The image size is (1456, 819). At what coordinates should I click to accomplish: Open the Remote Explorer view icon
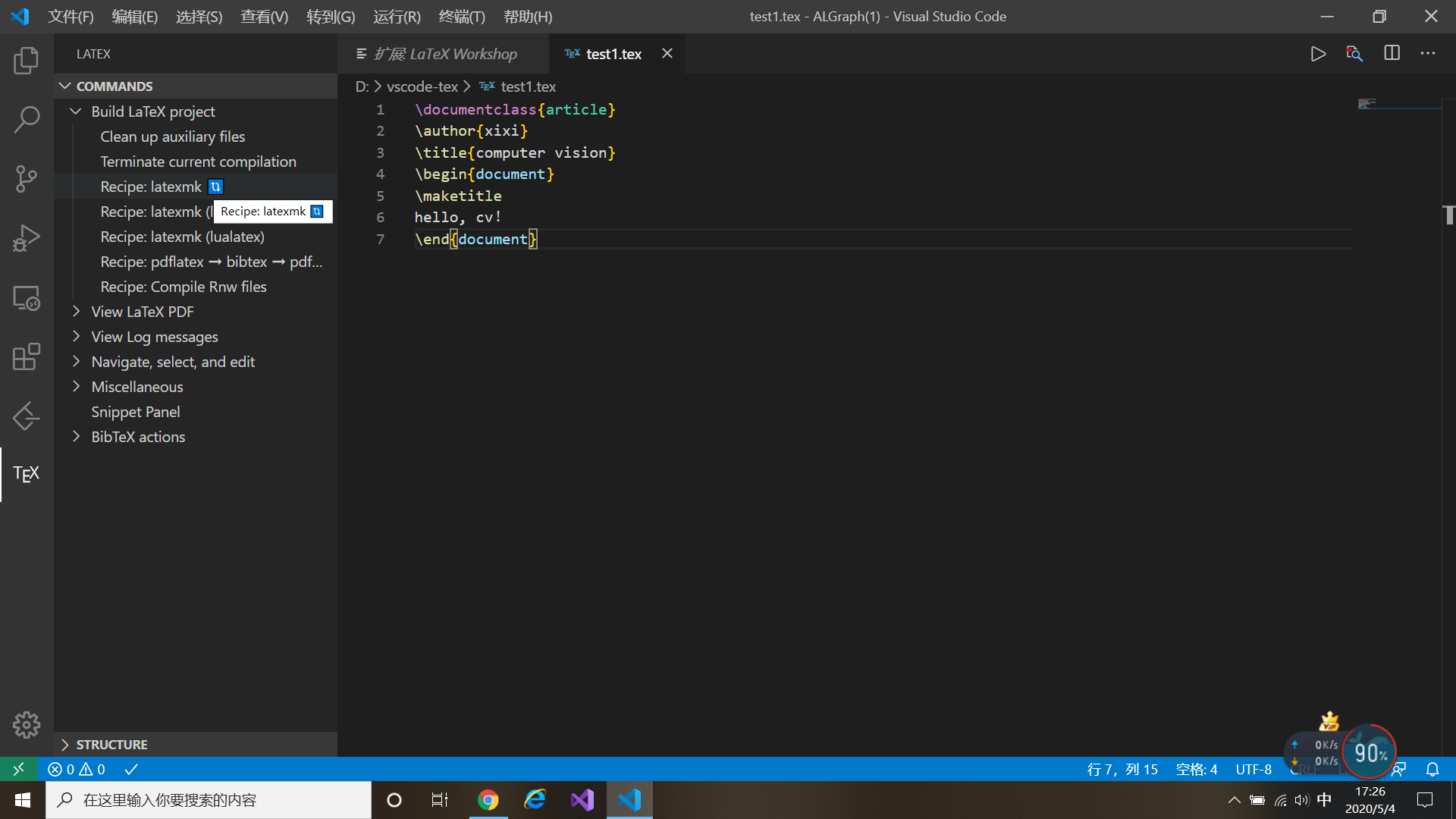click(x=26, y=297)
